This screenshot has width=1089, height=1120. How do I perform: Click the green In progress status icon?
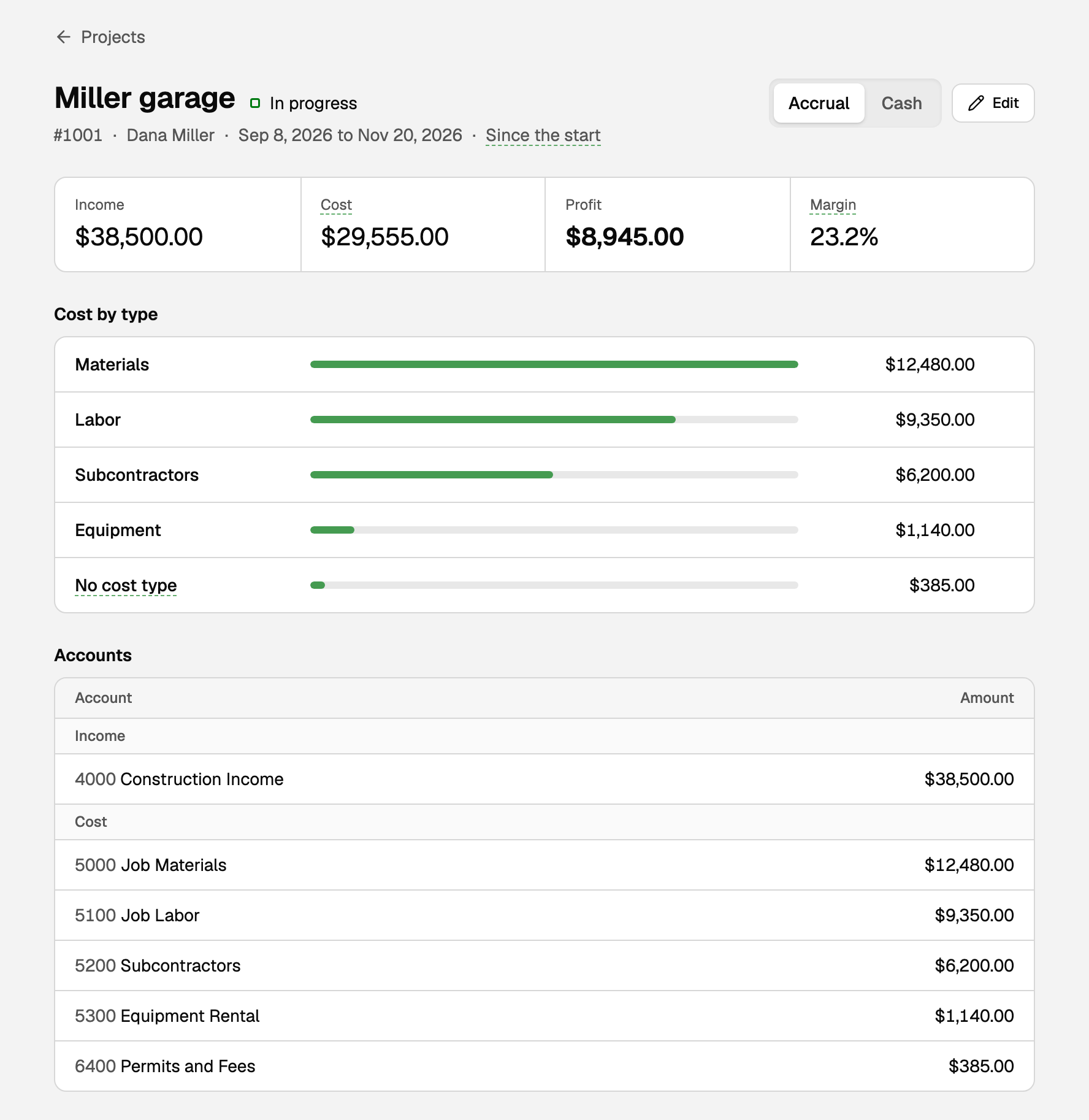pos(255,103)
